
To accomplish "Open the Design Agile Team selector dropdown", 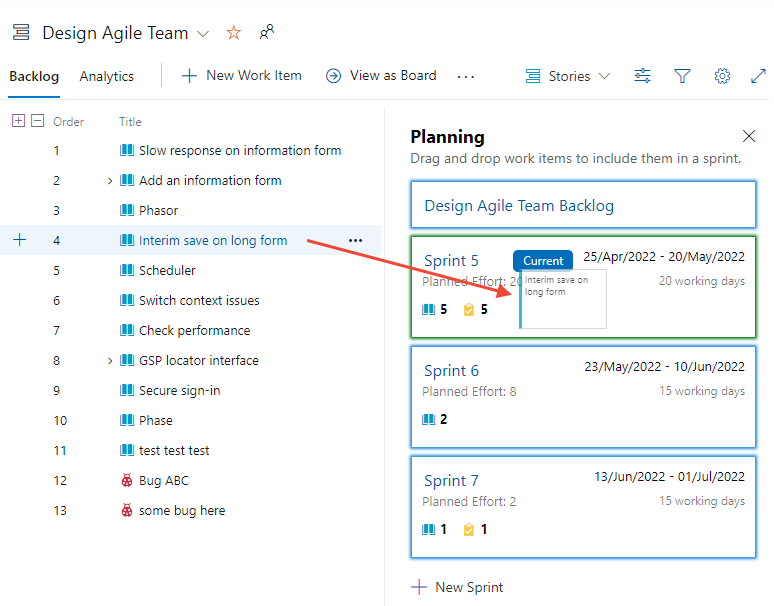I will pyautogui.click(x=203, y=34).
